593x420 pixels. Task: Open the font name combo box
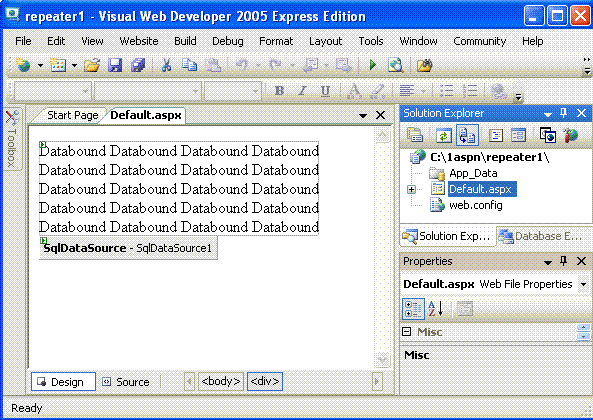147,91
